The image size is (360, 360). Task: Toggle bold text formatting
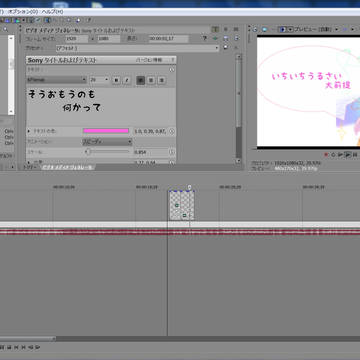point(116,80)
